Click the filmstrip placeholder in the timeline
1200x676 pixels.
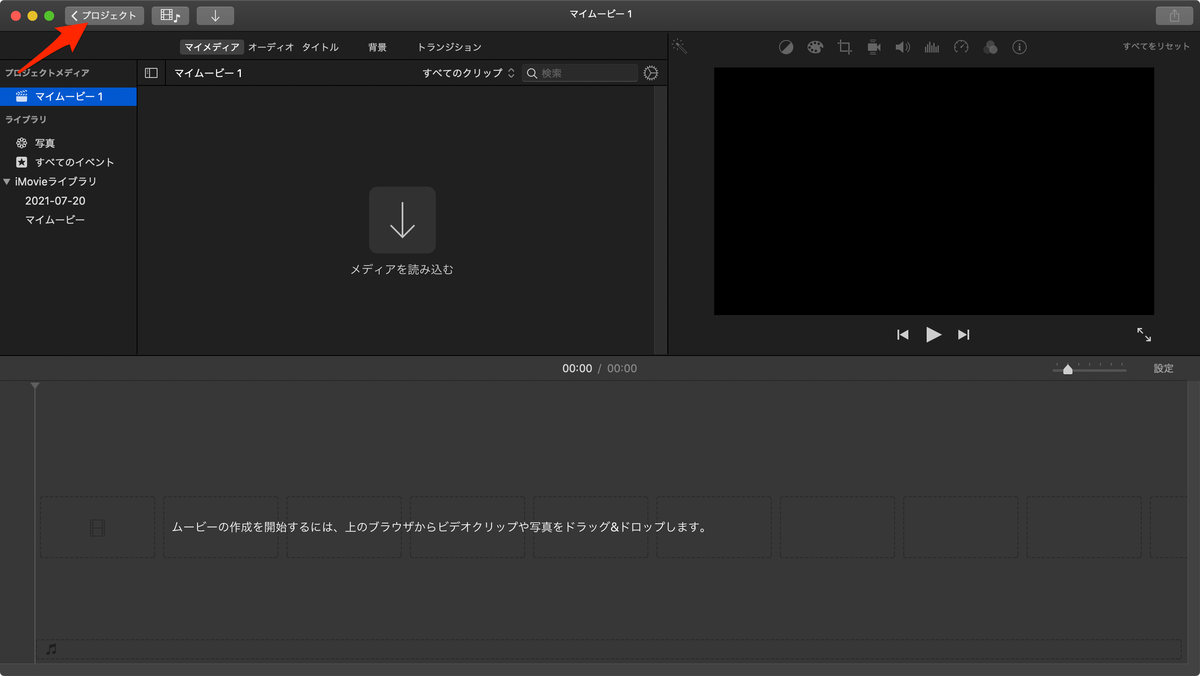tap(97, 527)
